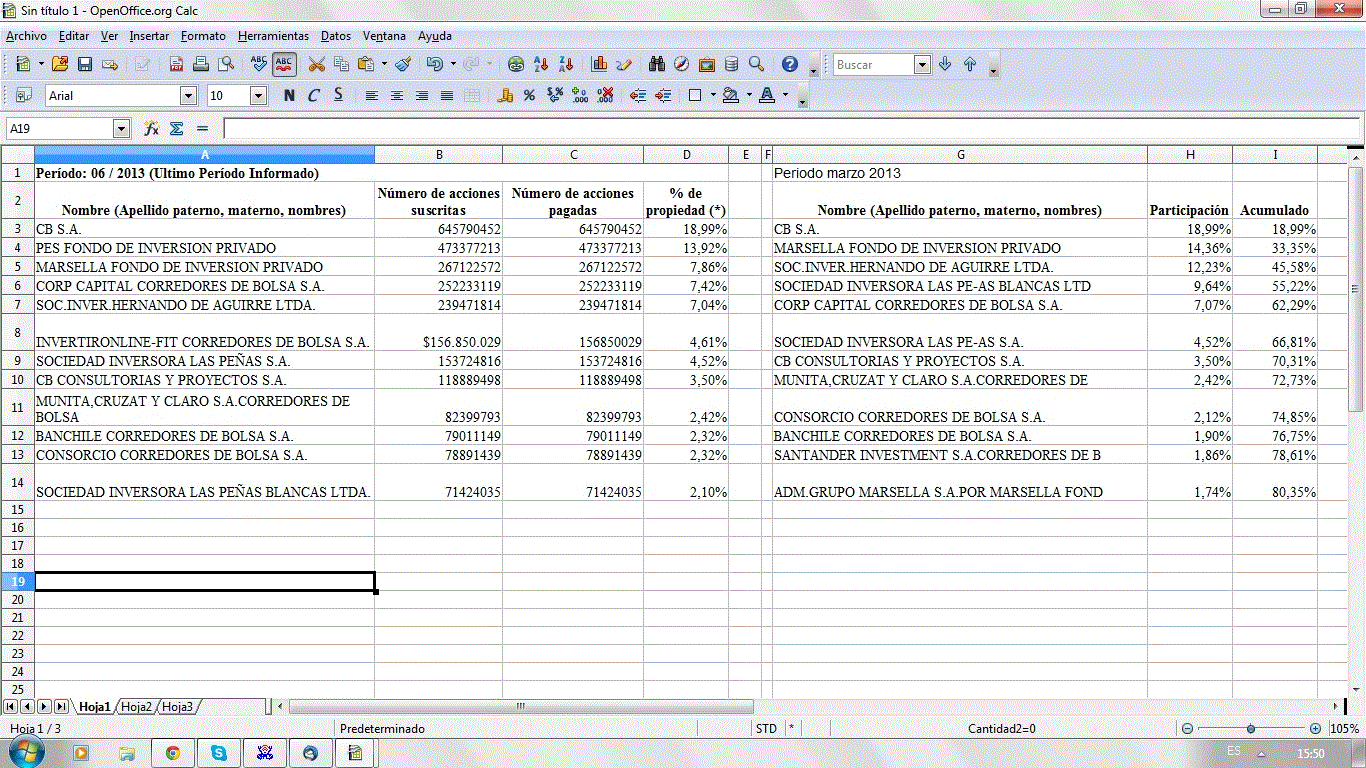
Task: Expand the Name Box dropdown
Action: tap(122, 129)
